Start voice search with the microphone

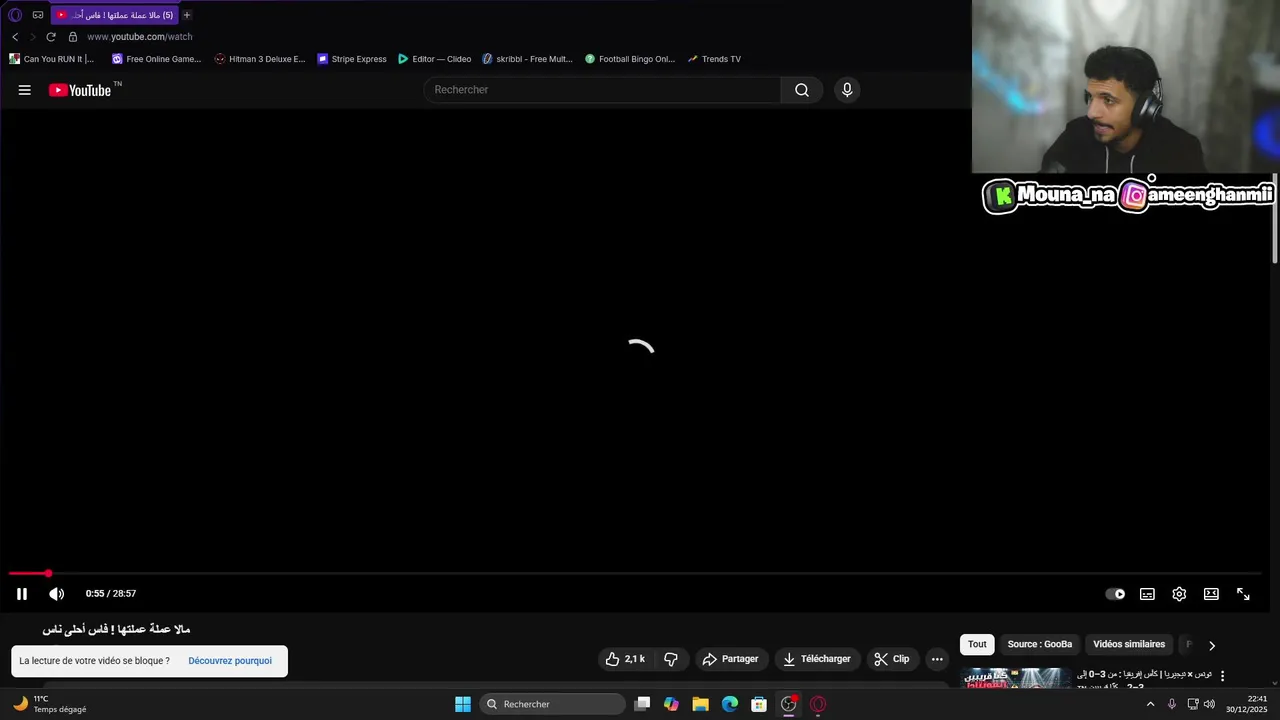(847, 90)
